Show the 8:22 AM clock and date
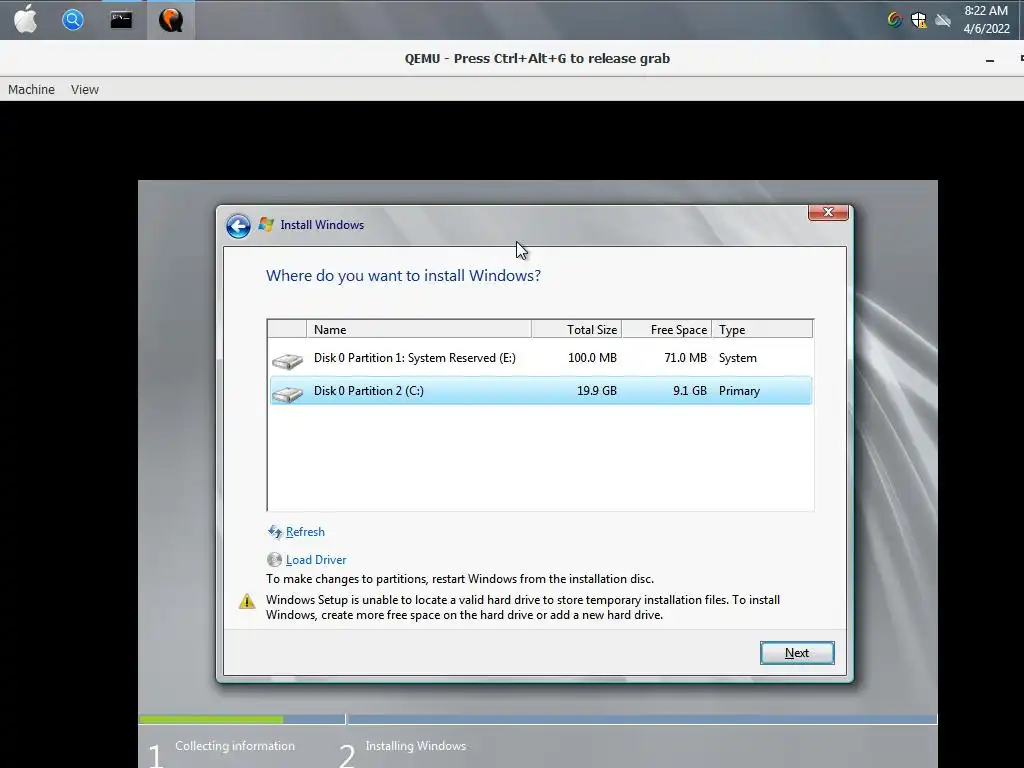The image size is (1024, 768). tap(986, 20)
